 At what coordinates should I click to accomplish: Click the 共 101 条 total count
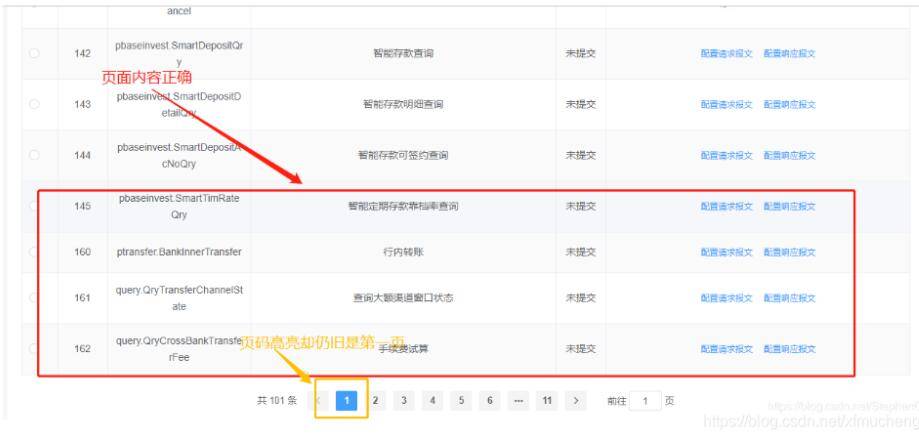click(277, 401)
